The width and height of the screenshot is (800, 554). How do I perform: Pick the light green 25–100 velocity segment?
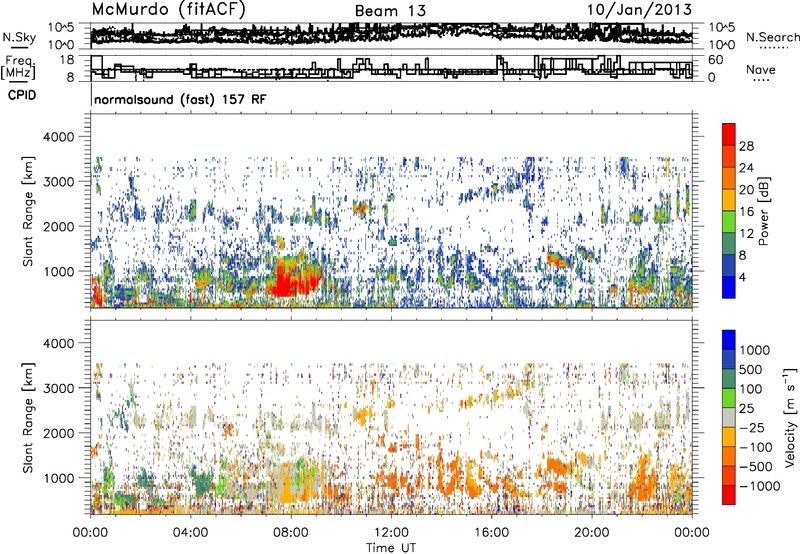point(729,398)
